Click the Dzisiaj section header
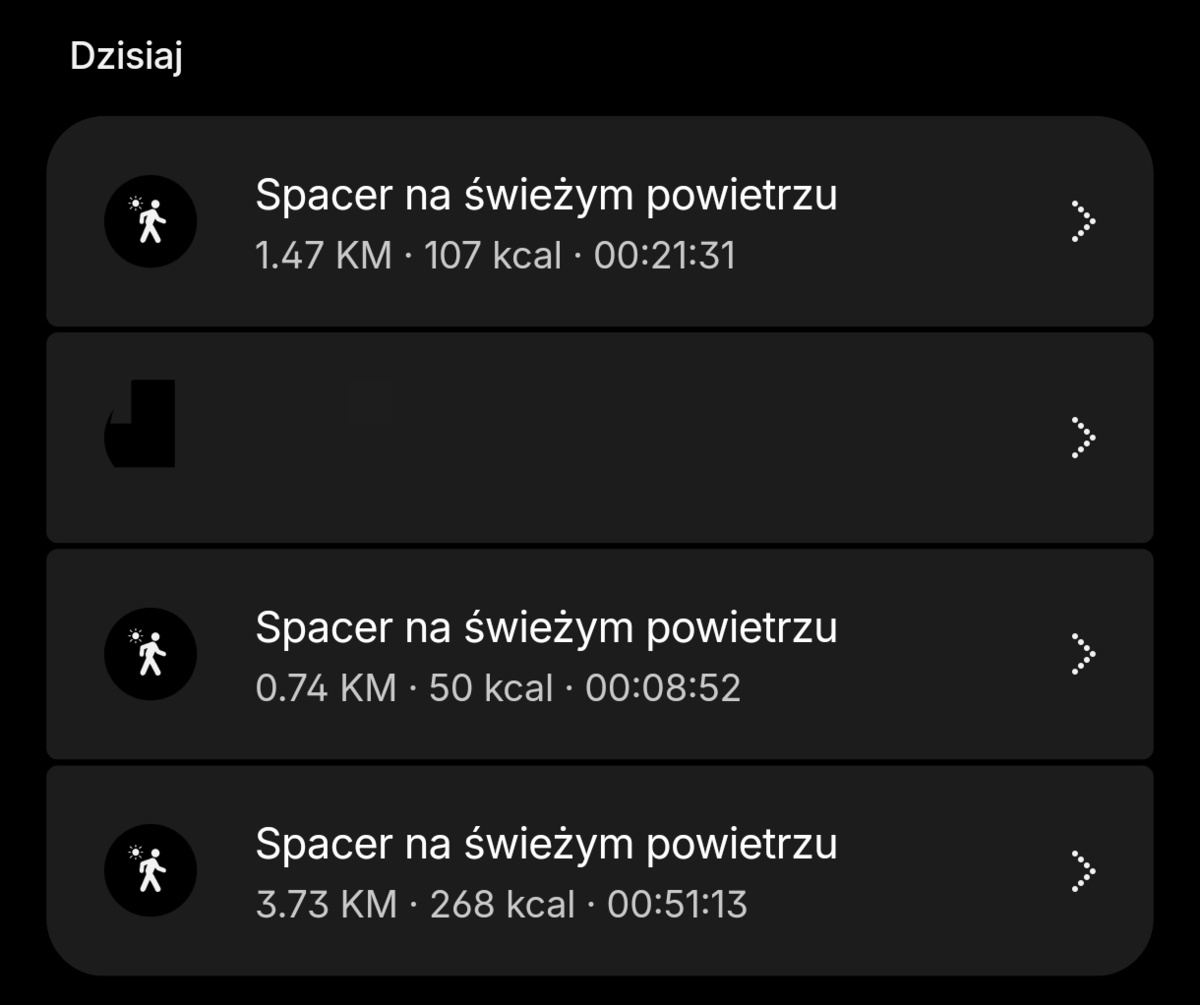This screenshot has width=1200, height=1005. pos(126,58)
